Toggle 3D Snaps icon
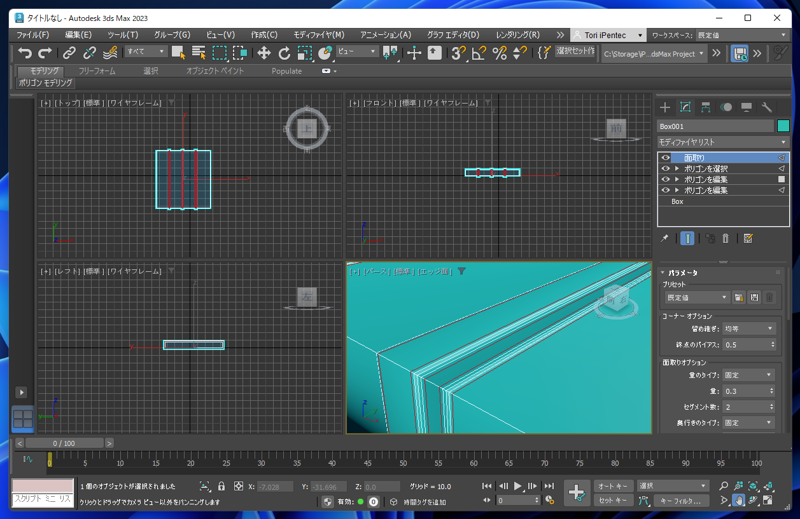The width and height of the screenshot is (800, 519). pos(458,53)
